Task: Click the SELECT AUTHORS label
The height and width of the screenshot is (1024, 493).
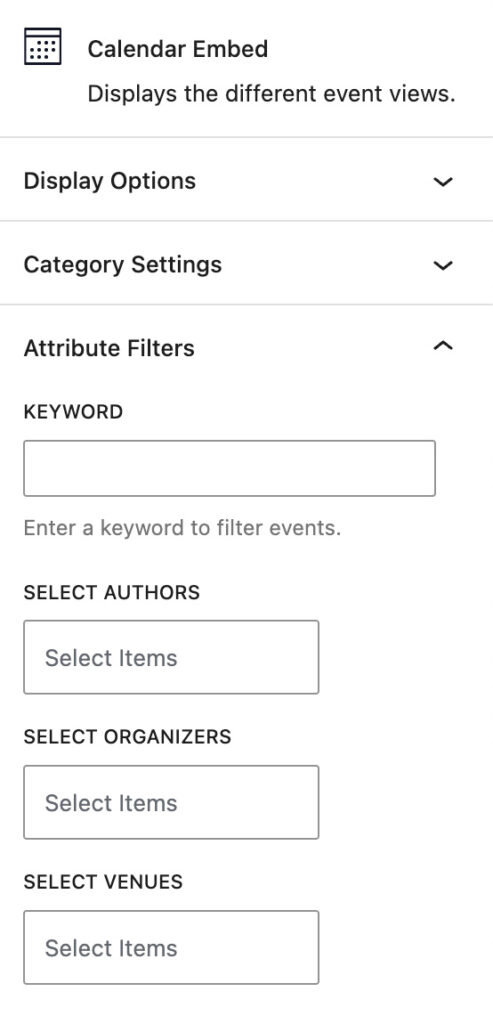Action: 112,592
